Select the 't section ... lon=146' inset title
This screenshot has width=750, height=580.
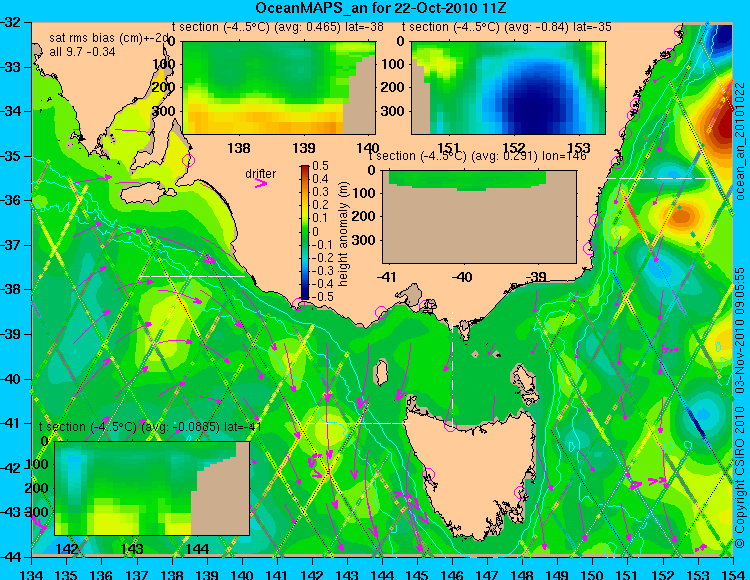pyautogui.click(x=478, y=156)
